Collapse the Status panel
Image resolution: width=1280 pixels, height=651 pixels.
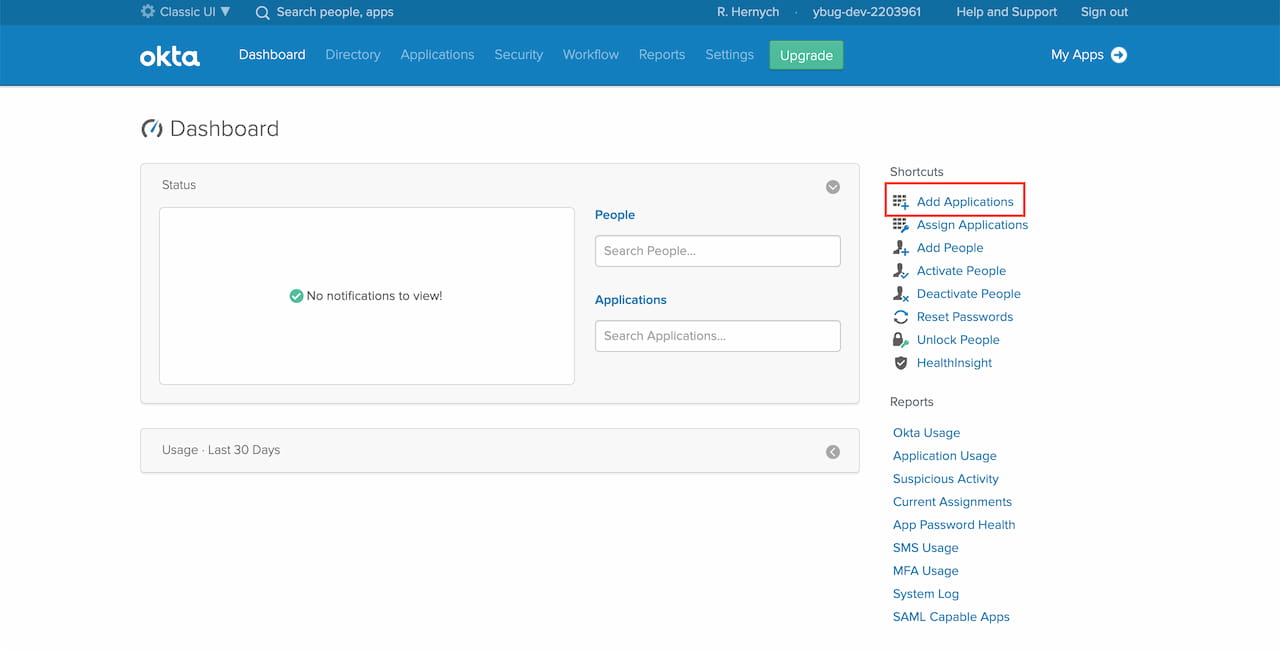coord(833,187)
